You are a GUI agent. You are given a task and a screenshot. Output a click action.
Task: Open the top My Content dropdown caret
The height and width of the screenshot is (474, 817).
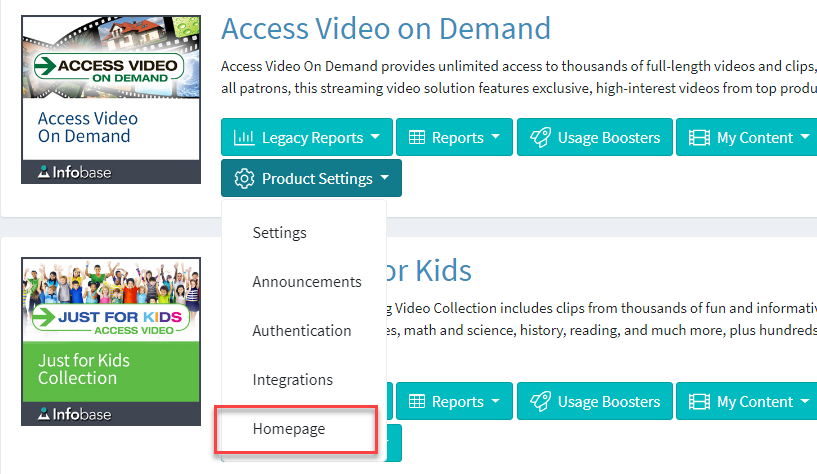805,137
